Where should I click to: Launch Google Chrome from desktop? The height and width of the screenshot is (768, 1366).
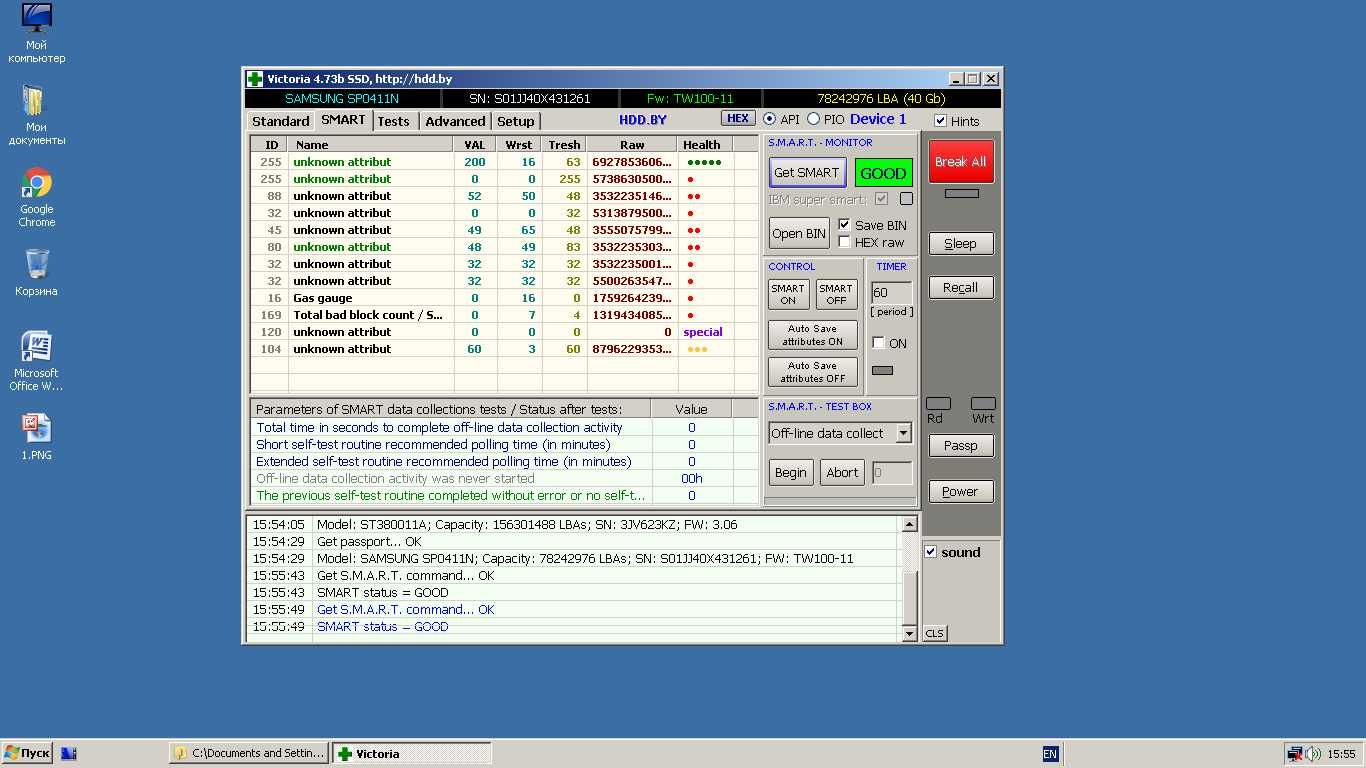pos(37,197)
